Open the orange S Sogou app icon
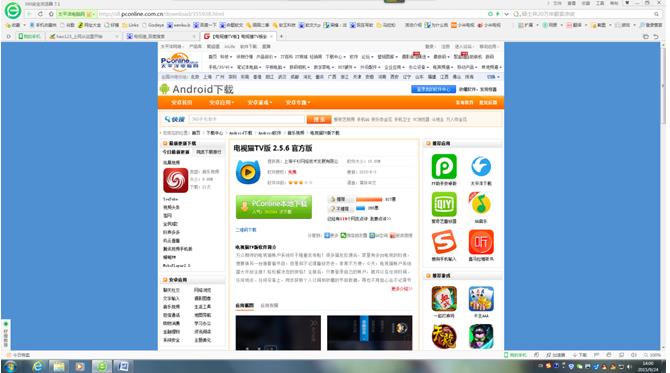Viewport: 670px width, 373px height. [444, 242]
